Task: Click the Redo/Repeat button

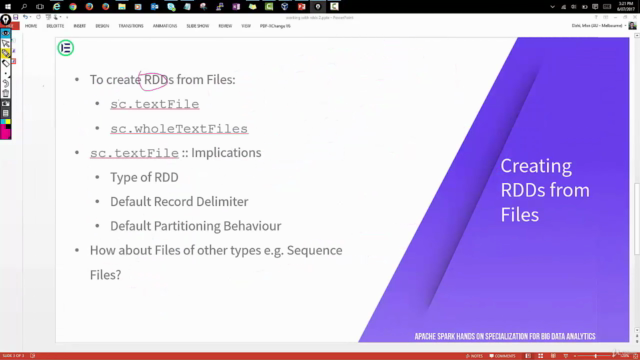Action: 38,17
